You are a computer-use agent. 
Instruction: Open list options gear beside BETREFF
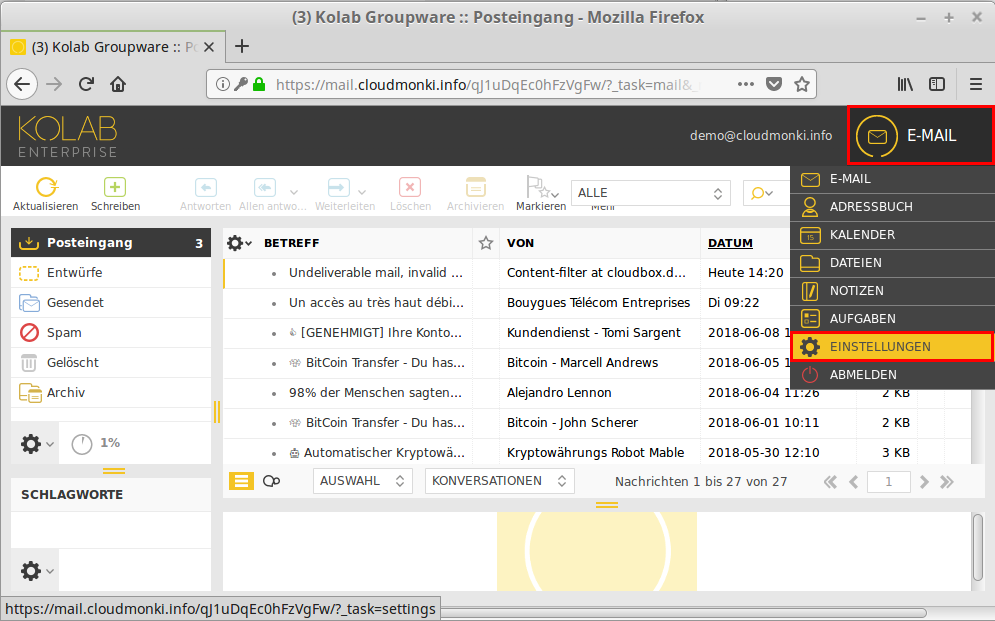coord(239,243)
